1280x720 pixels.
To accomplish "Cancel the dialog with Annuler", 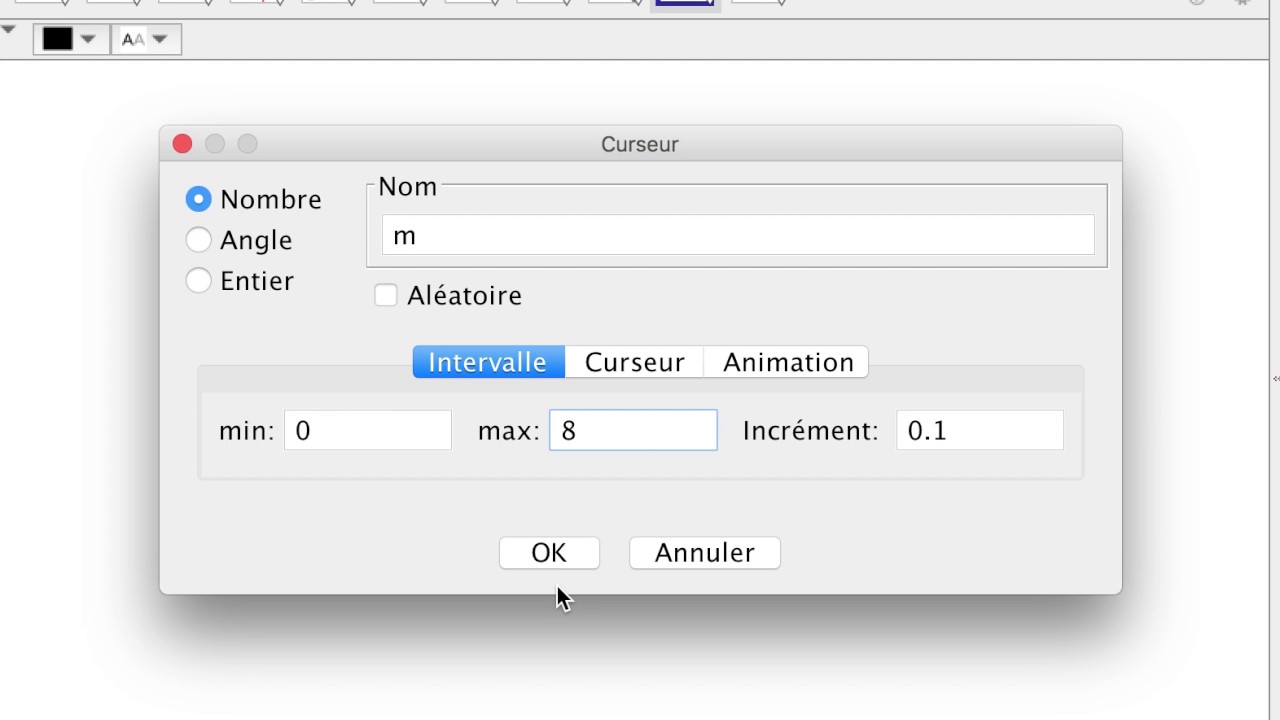I will 705,553.
